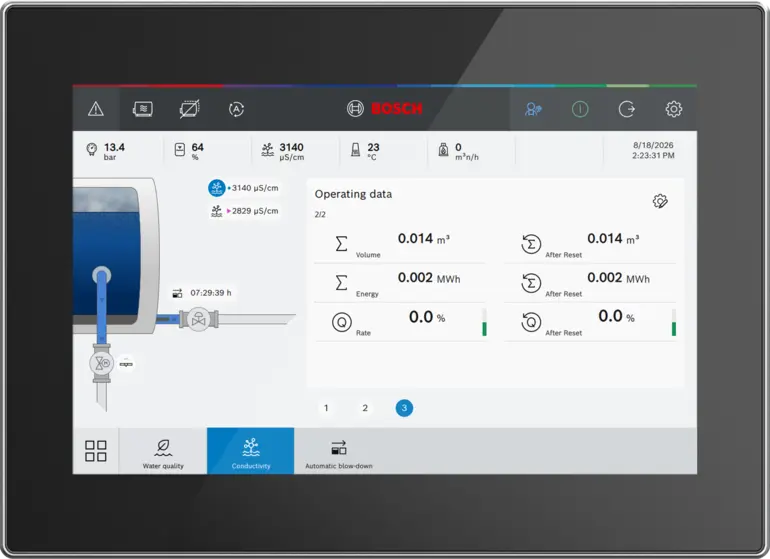
Task: Click the blue conductivity actual-value icon
Action: [x=217, y=188]
